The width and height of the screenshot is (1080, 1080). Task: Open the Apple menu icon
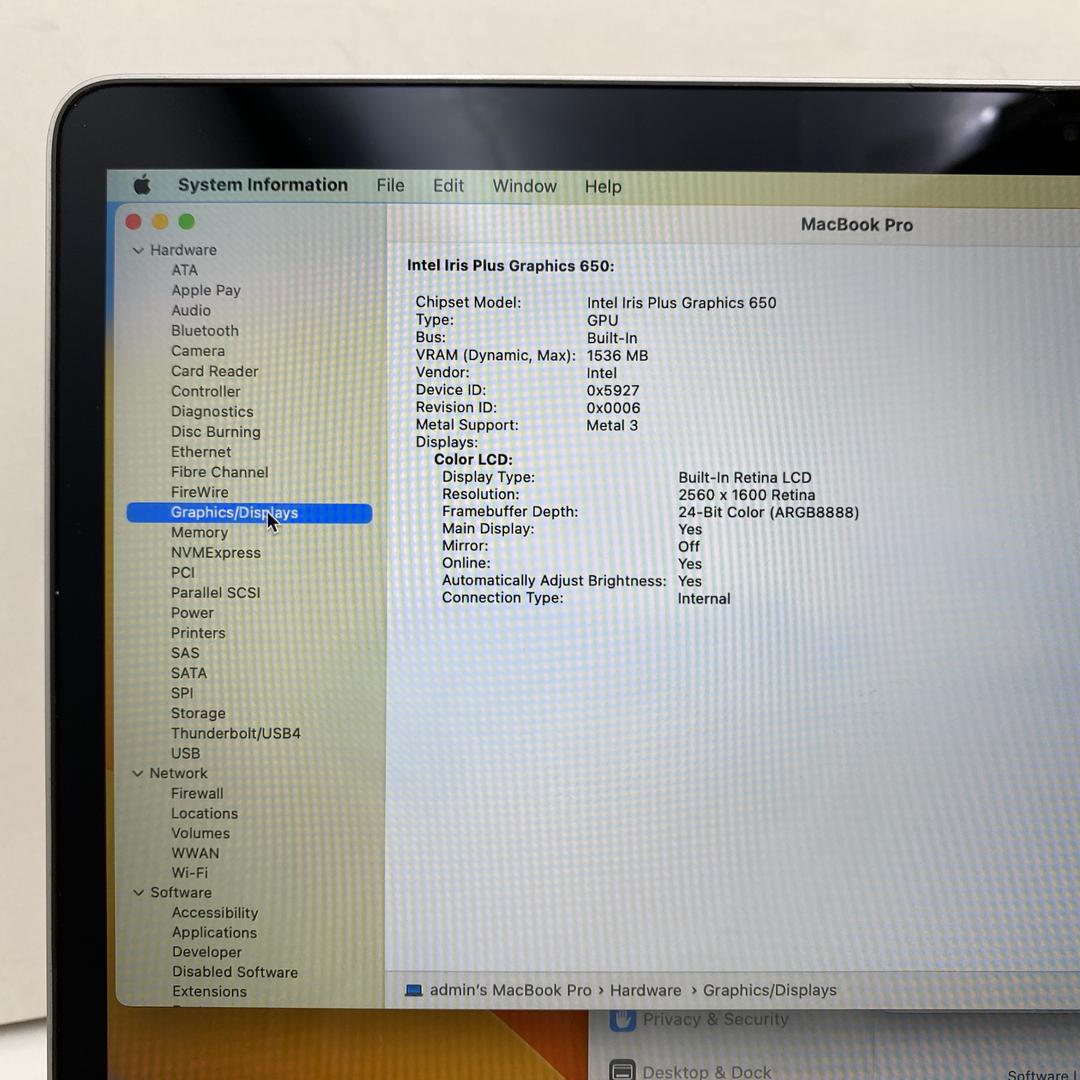coord(142,185)
